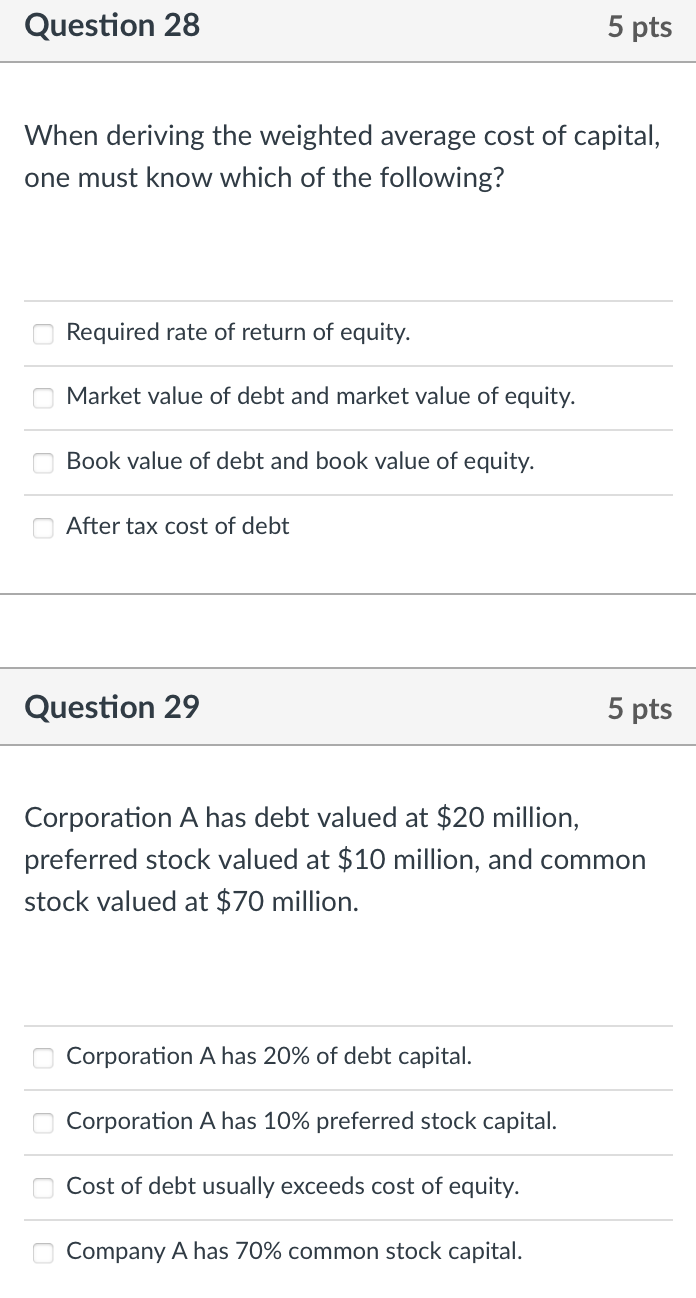Select the answer mentioning book values
This screenshot has height=1298, width=696.
tap(300, 462)
